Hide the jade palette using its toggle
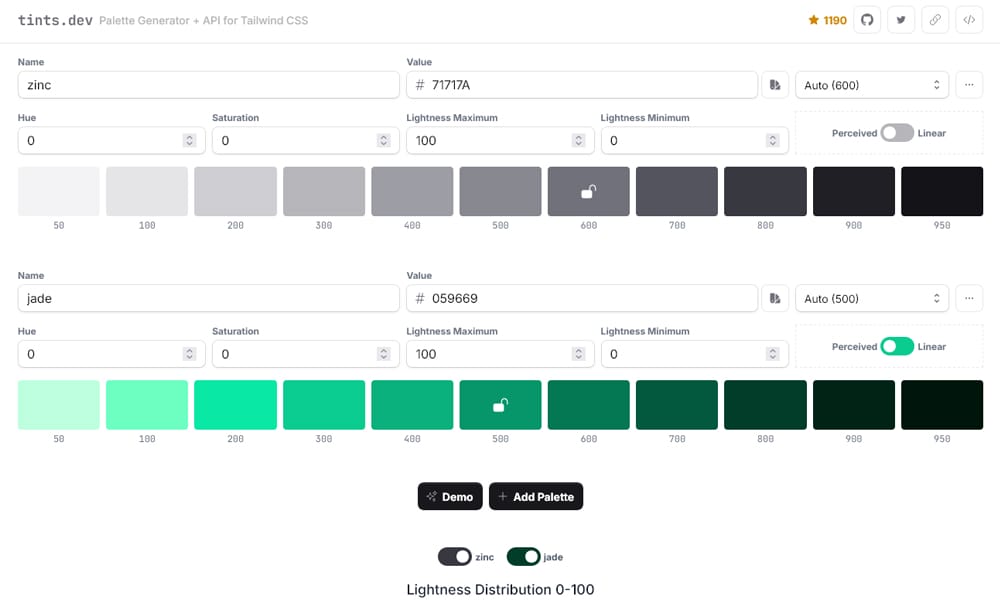Image resolution: width=1000 pixels, height=600 pixels. pyautogui.click(x=524, y=557)
